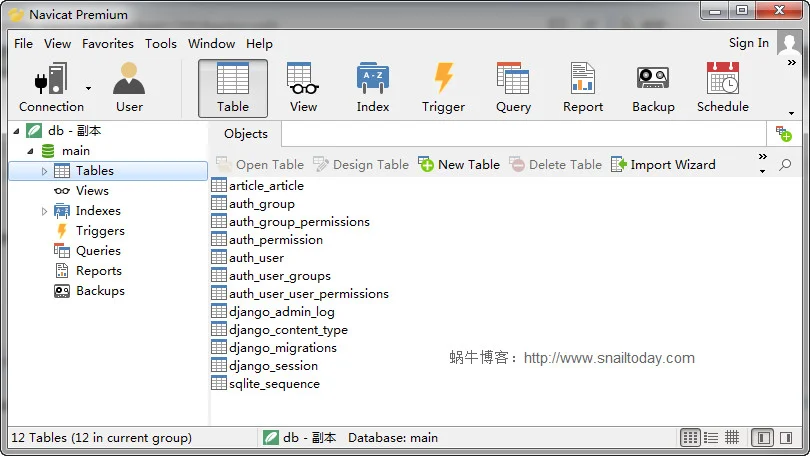Show more main toolbar items chevron

[791, 62]
